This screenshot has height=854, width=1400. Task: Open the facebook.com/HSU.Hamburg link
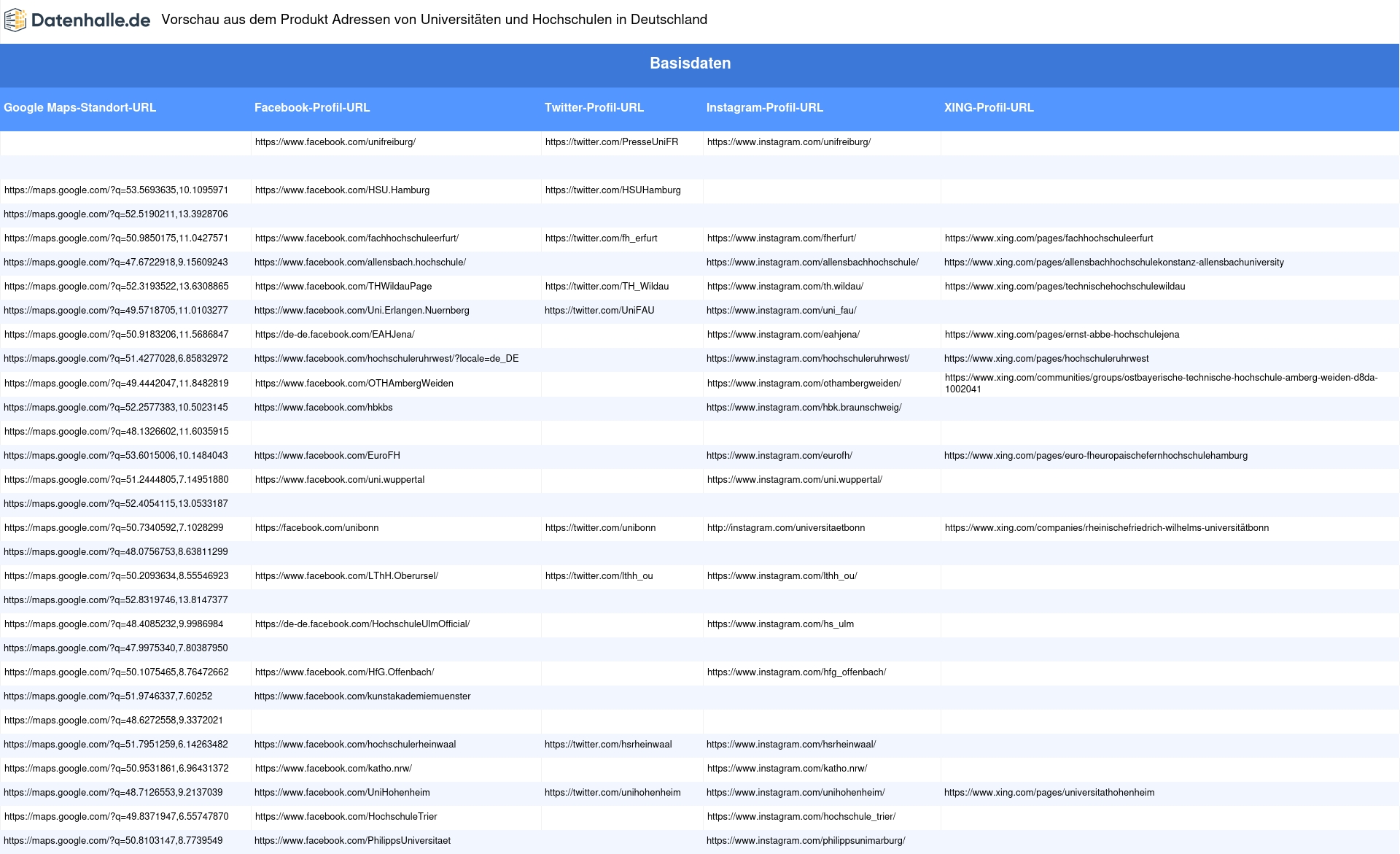pyautogui.click(x=343, y=190)
